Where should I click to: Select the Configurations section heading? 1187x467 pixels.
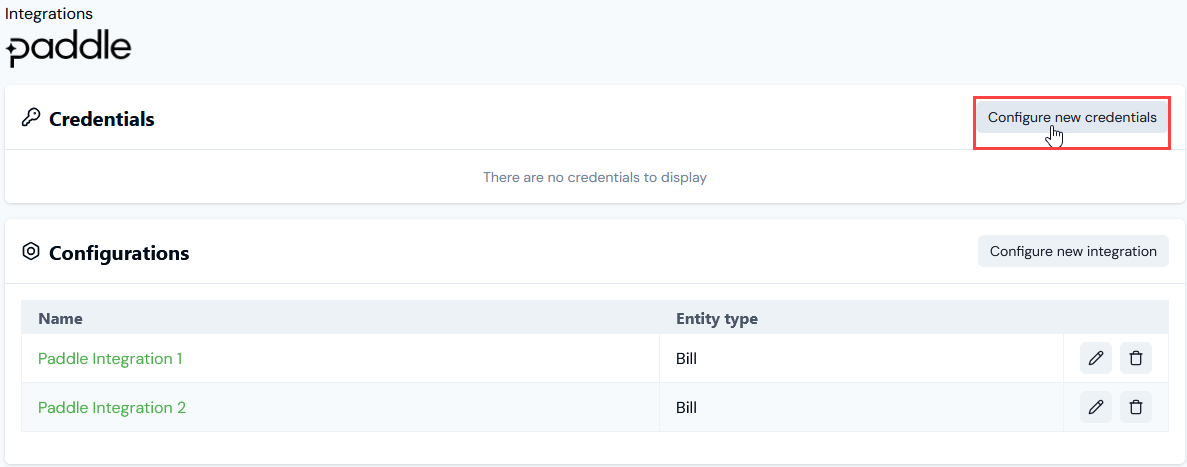[x=119, y=253]
